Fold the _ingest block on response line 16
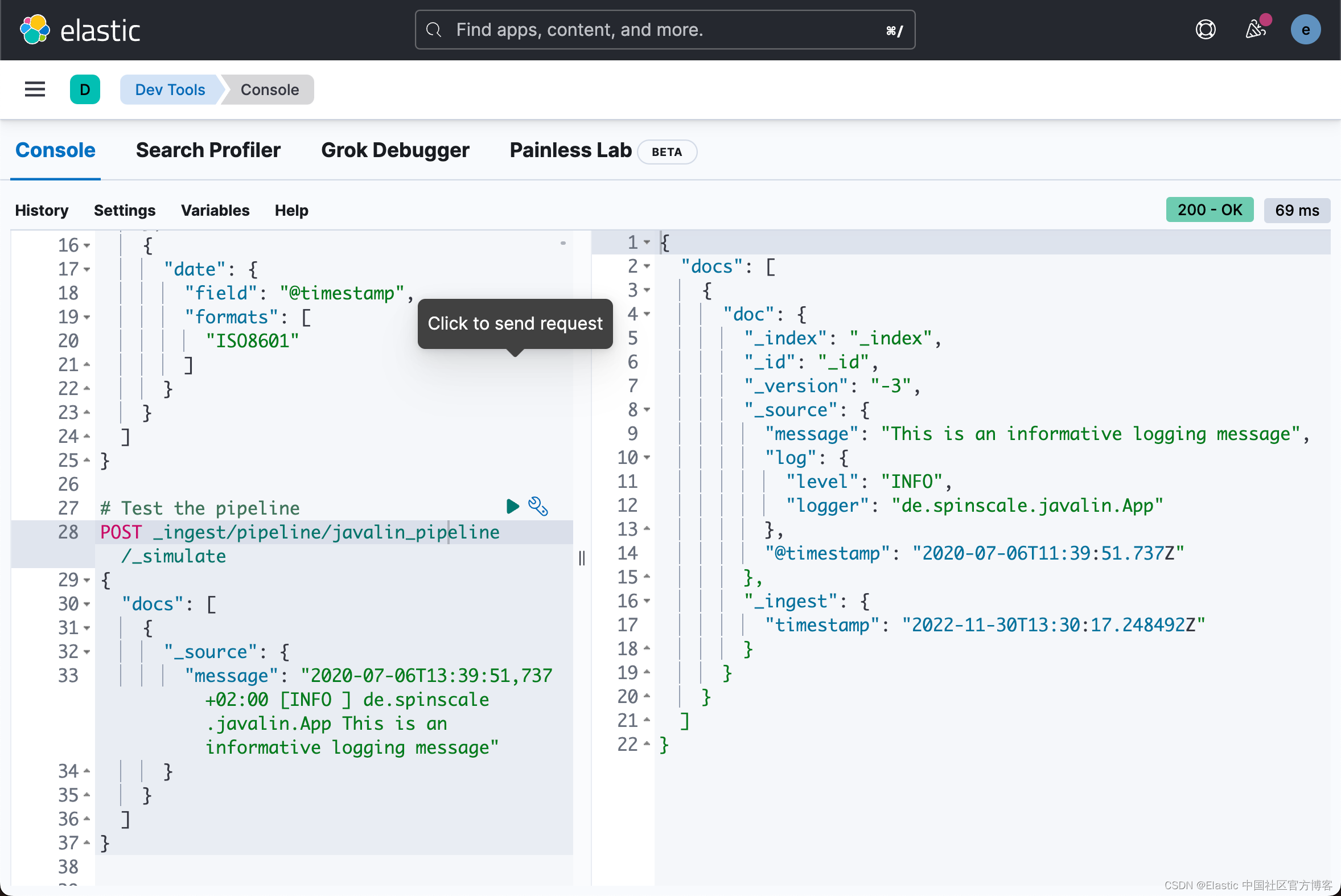Screen dimensions: 1341x896 pos(647,601)
